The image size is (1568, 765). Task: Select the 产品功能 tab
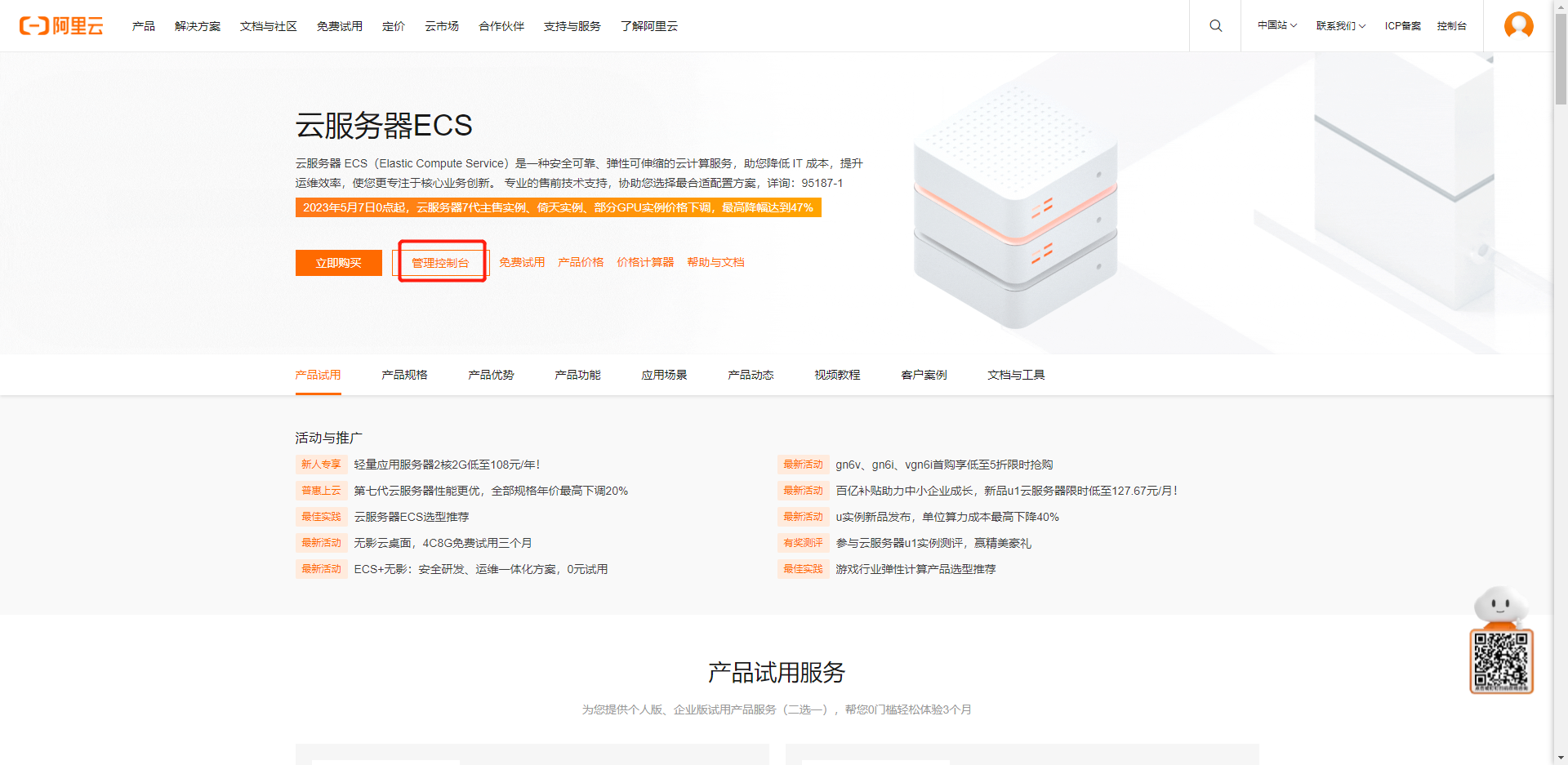[x=578, y=375]
